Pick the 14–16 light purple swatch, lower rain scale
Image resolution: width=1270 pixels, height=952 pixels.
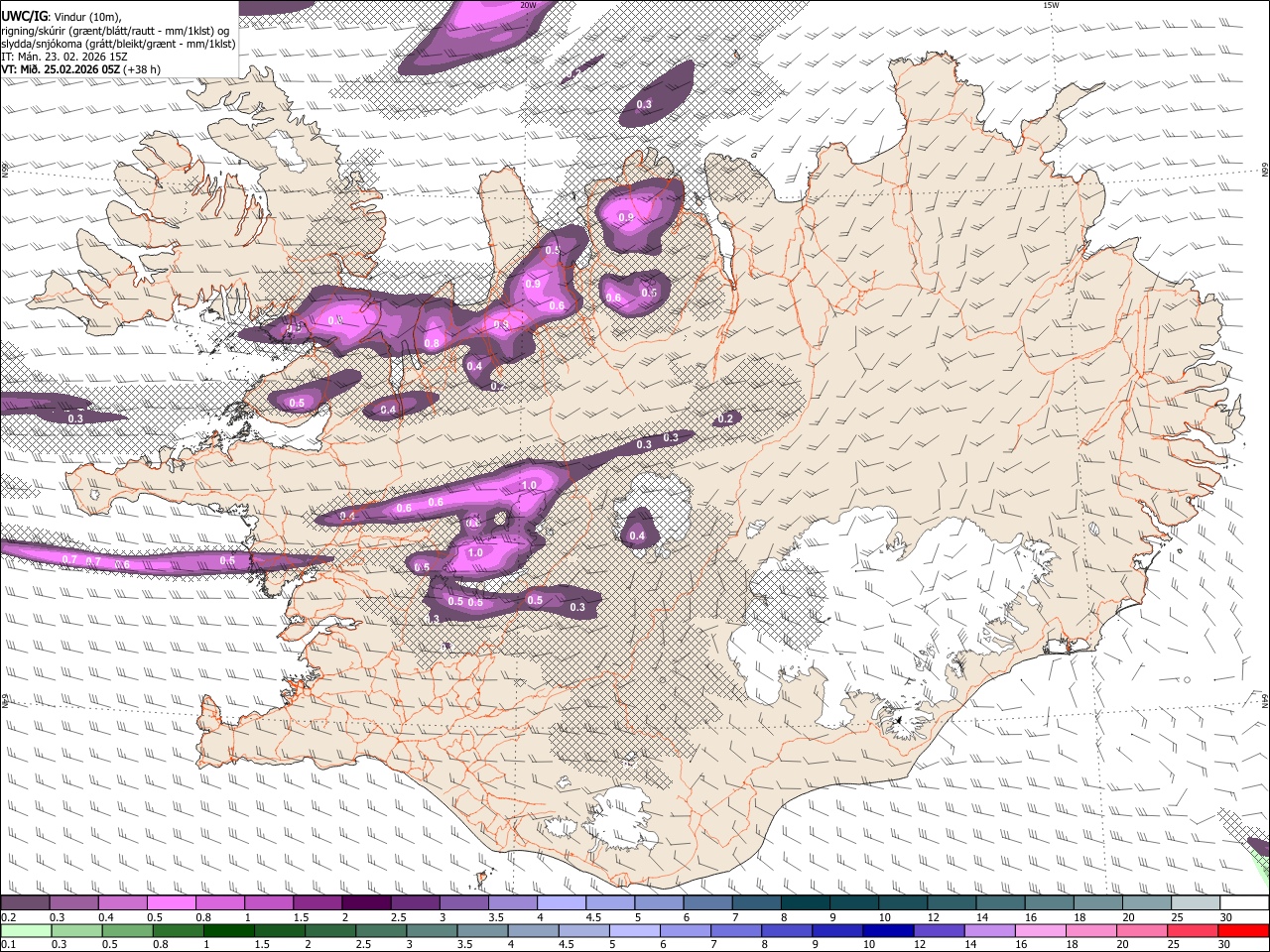point(988,931)
